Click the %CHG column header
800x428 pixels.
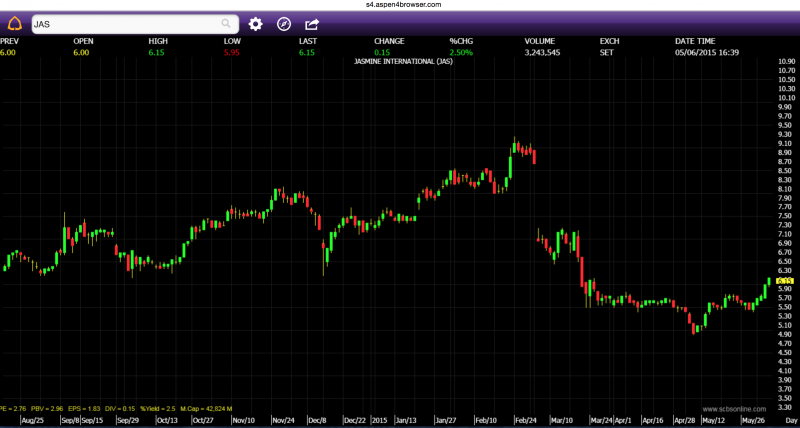pyautogui.click(x=461, y=41)
